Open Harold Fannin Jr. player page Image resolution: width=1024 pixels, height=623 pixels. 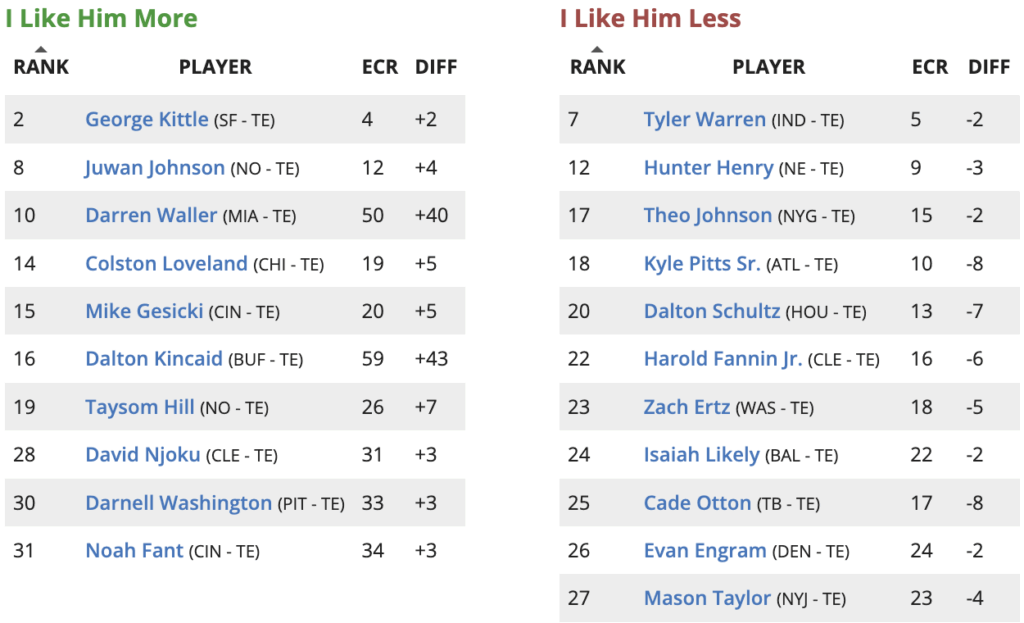pos(723,359)
